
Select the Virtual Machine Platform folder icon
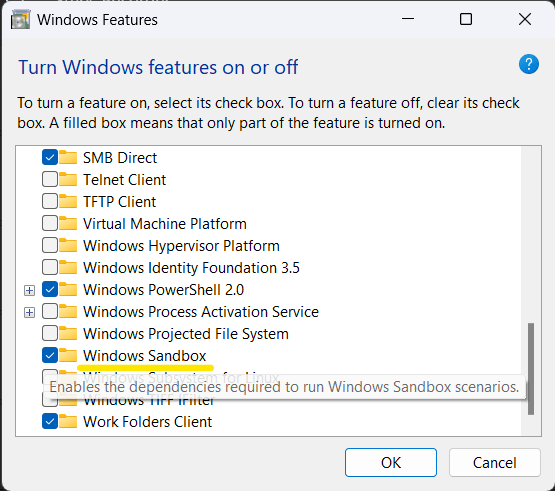click(x=68, y=224)
